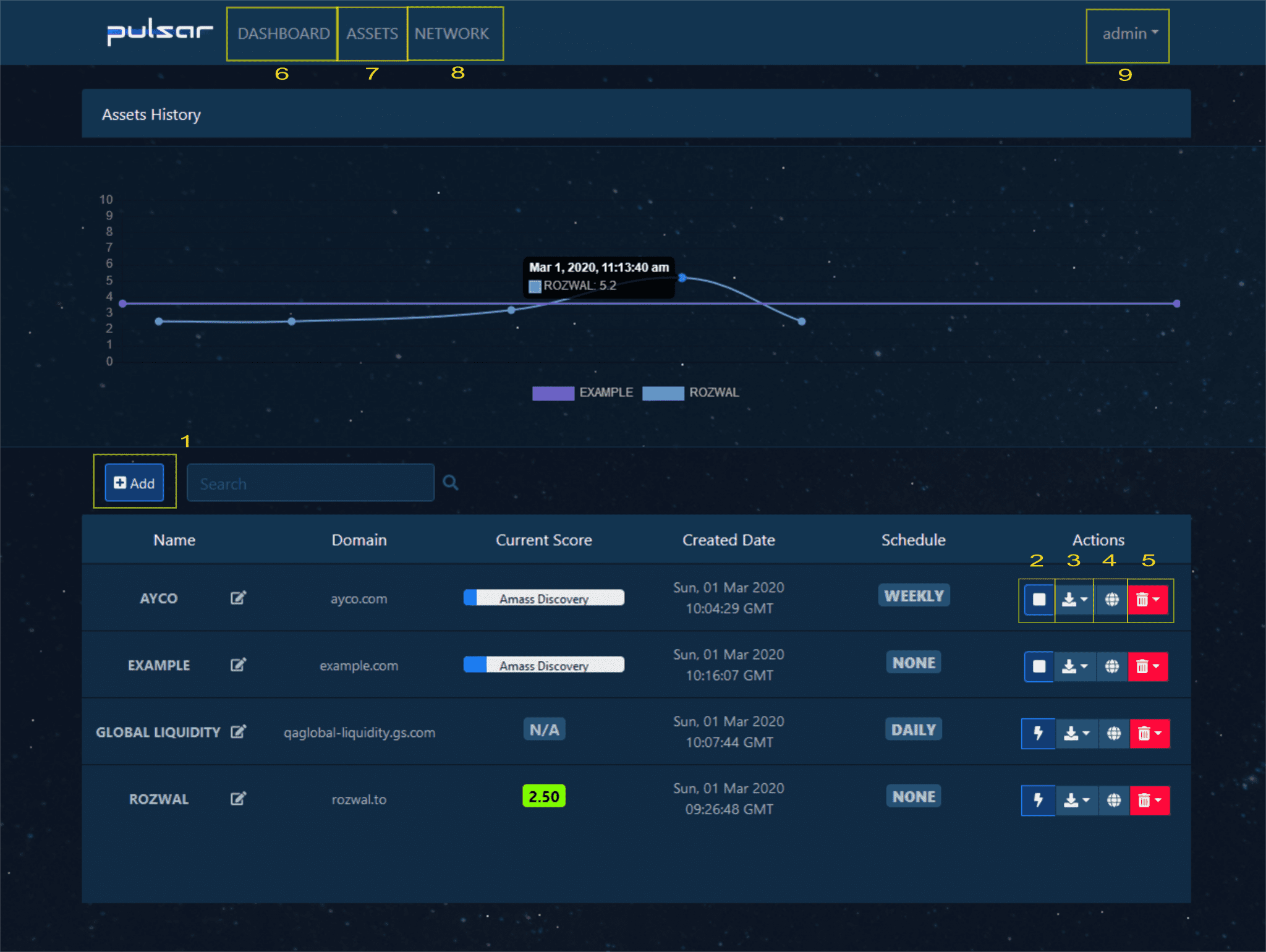Open ROZWAL download export dropdown
The height and width of the screenshot is (952, 1266).
1076,800
